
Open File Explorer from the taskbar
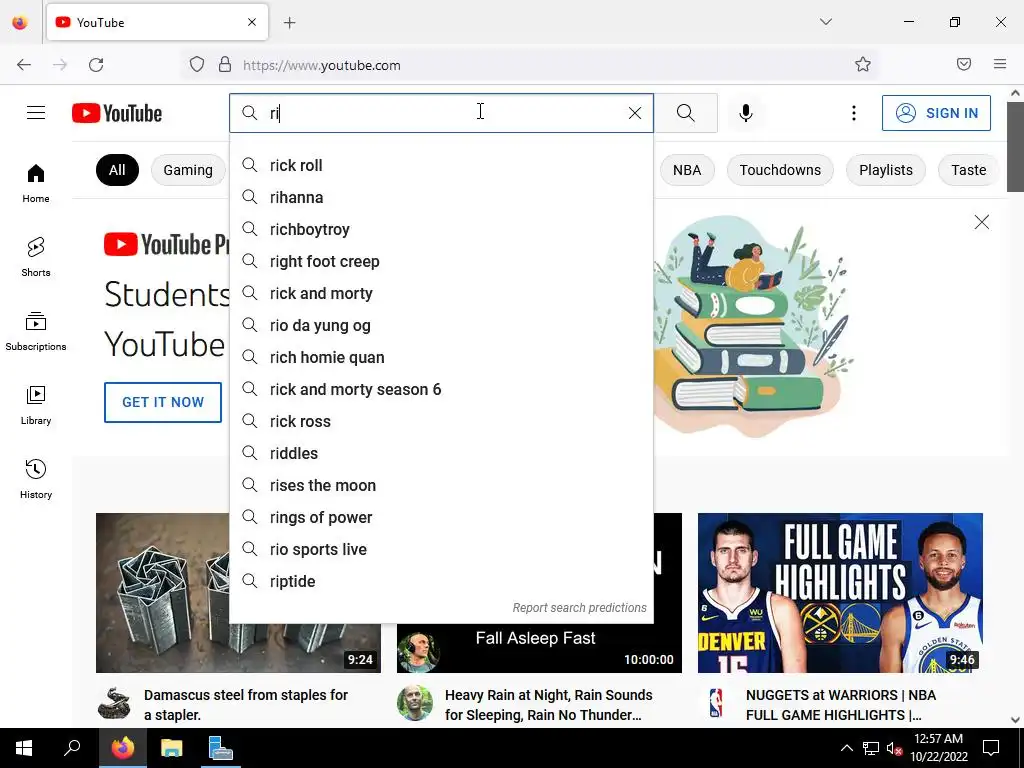[171, 748]
